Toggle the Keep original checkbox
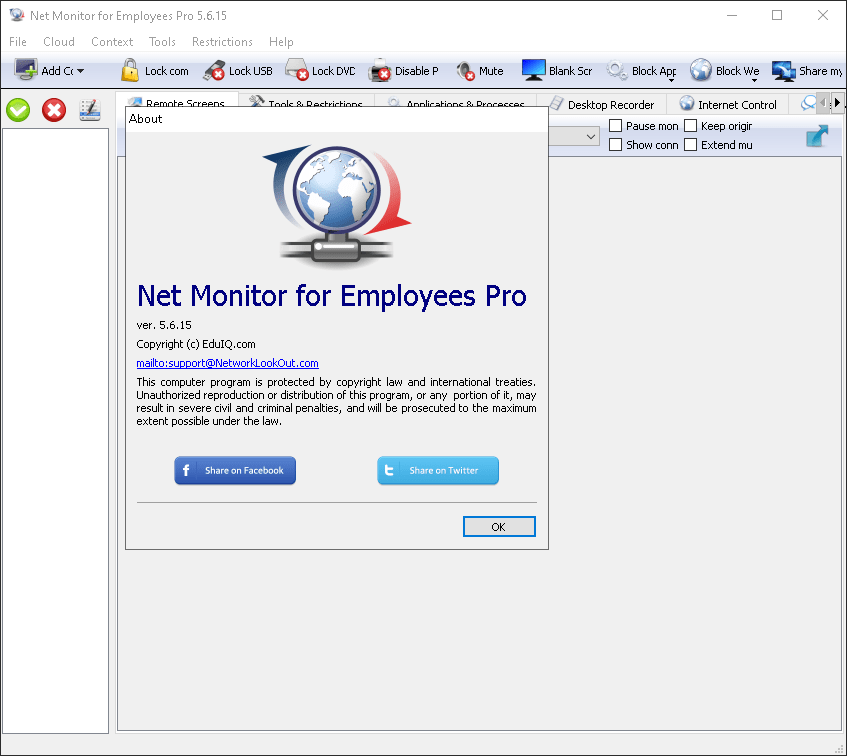 [x=690, y=126]
